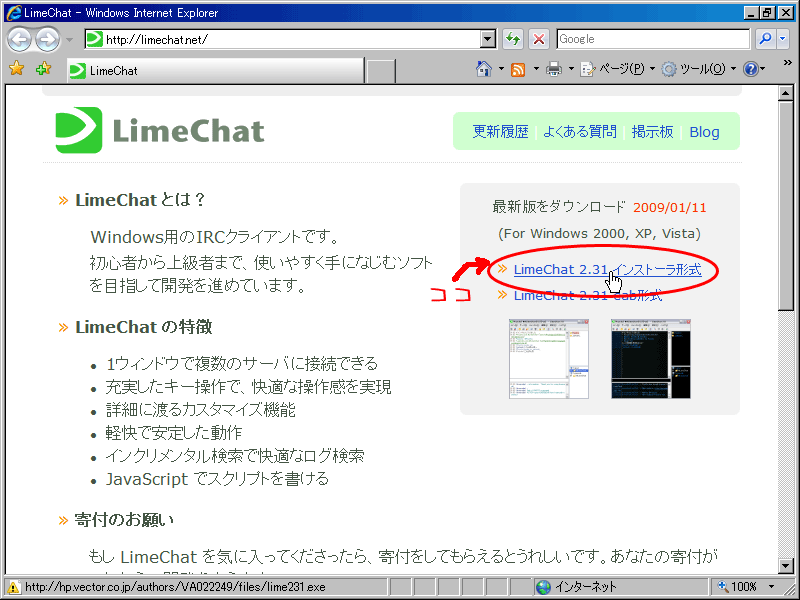This screenshot has height=600, width=800.
Task: Open the light theme screenshot thumbnail
Action: [548, 359]
